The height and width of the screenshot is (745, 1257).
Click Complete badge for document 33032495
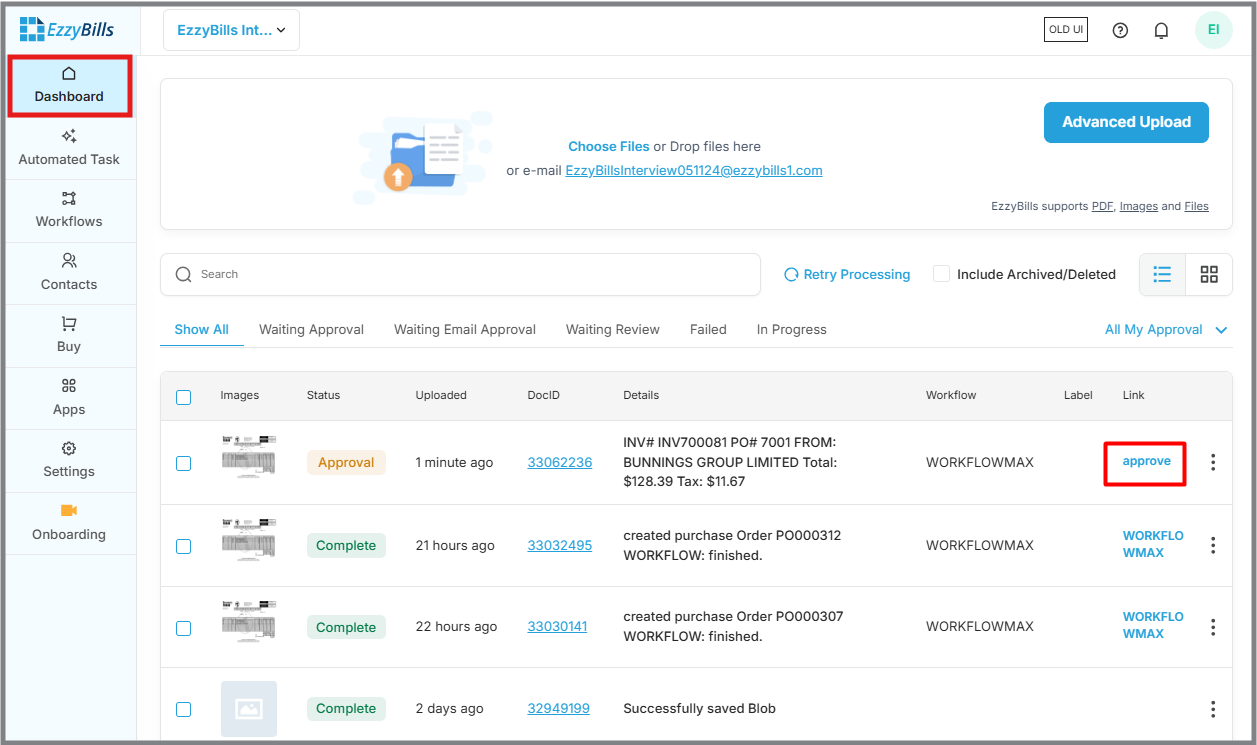coord(346,545)
